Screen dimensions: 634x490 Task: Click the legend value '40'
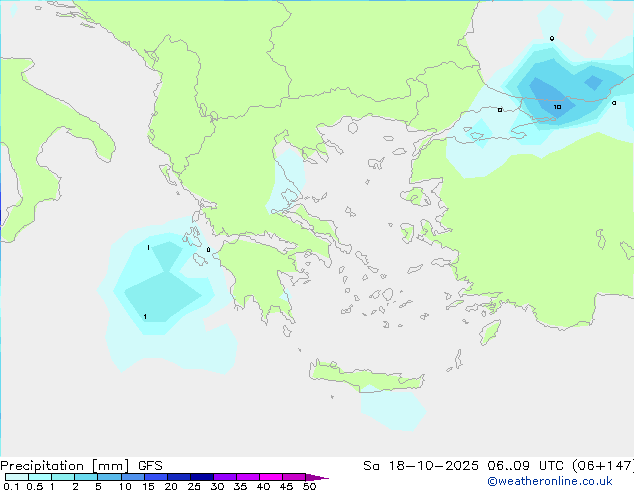[x=263, y=486]
